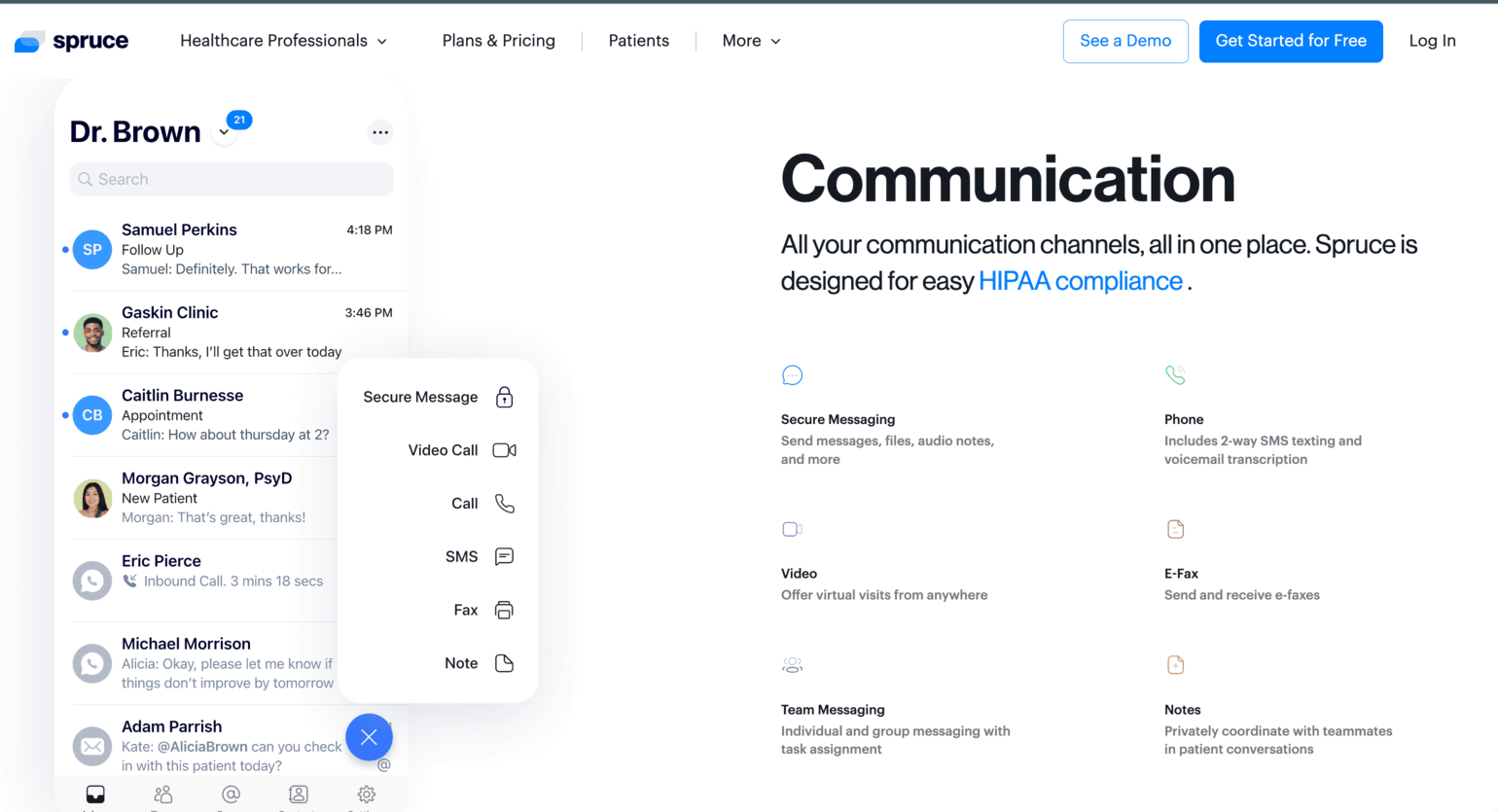Click Get Started for Free button
The width and height of the screenshot is (1498, 812).
[x=1291, y=41]
